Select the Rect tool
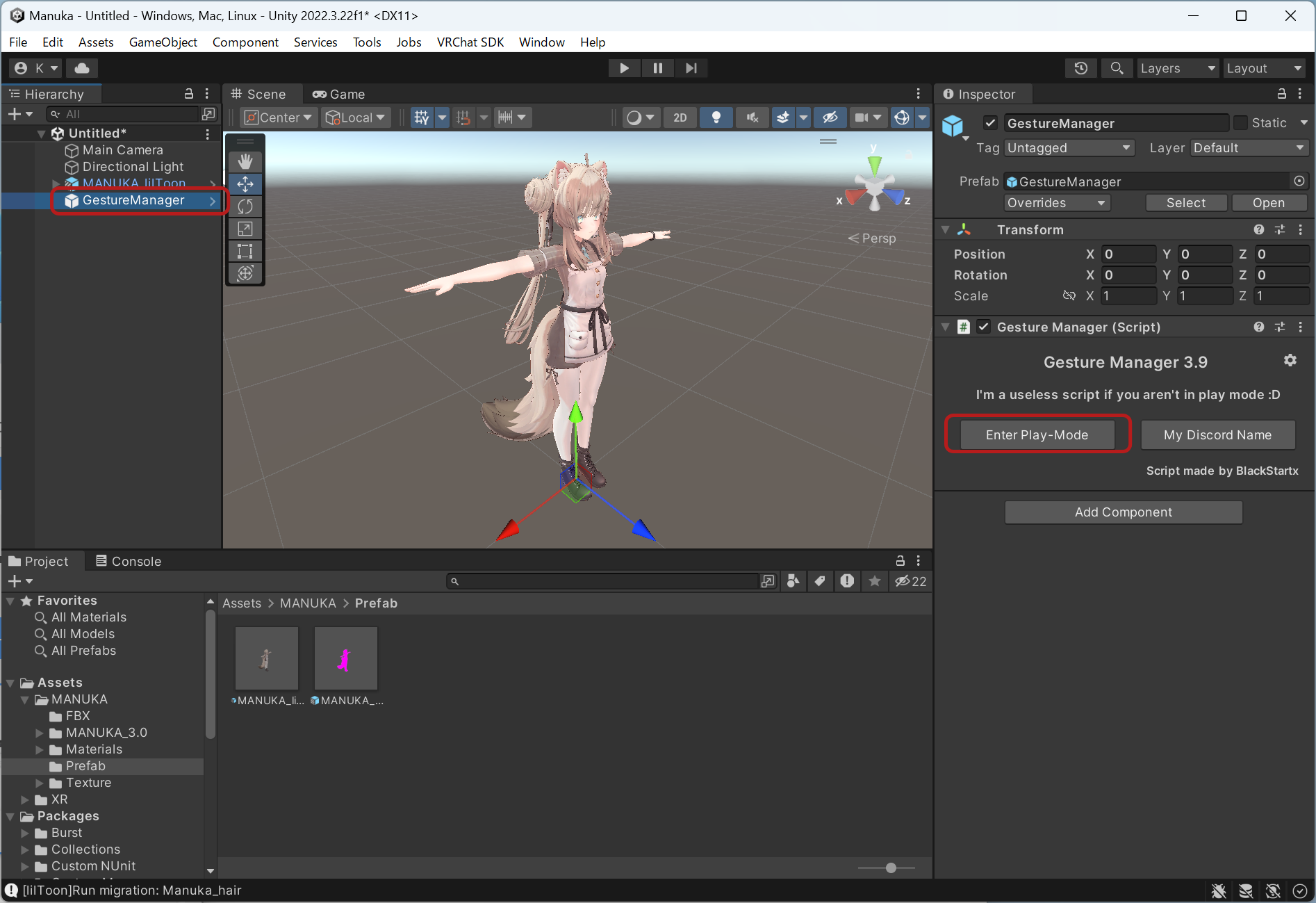Image resolution: width=1316 pixels, height=903 pixels. [x=245, y=251]
